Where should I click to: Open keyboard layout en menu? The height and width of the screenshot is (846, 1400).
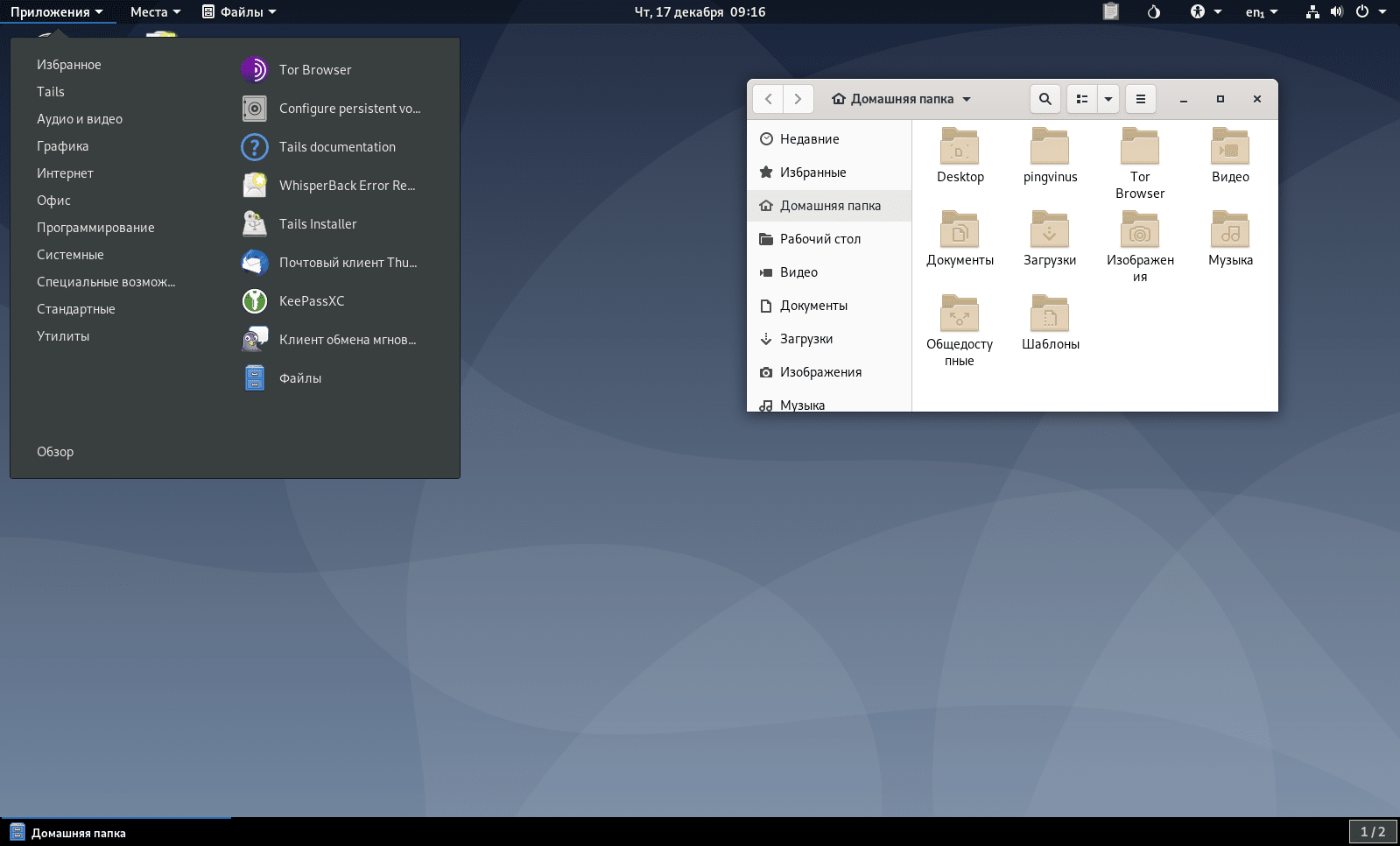(1262, 11)
